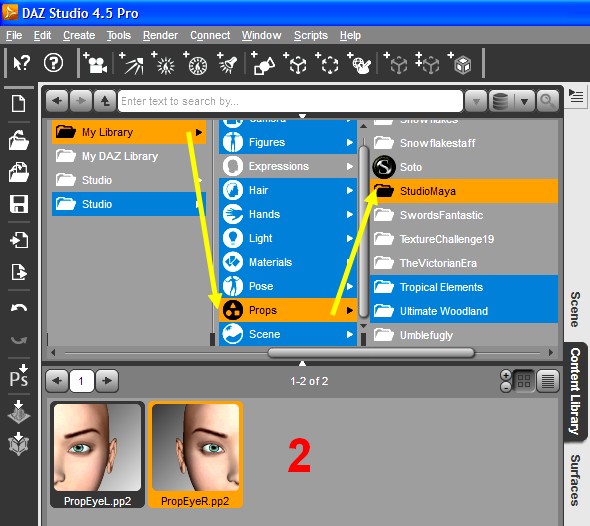Create a new D-Former
The image size is (590, 526).
tap(359, 63)
